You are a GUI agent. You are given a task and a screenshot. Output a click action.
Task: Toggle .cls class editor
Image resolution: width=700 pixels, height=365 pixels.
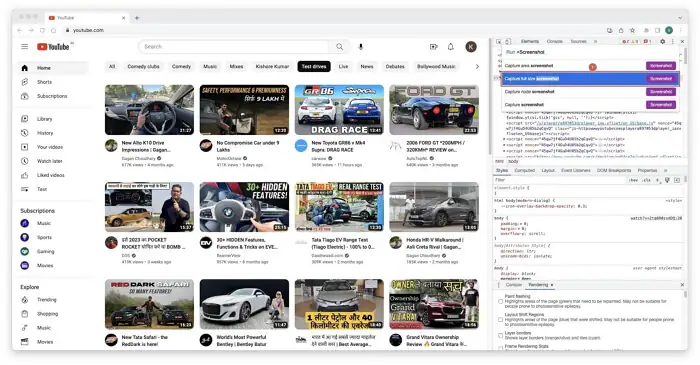pos(646,180)
